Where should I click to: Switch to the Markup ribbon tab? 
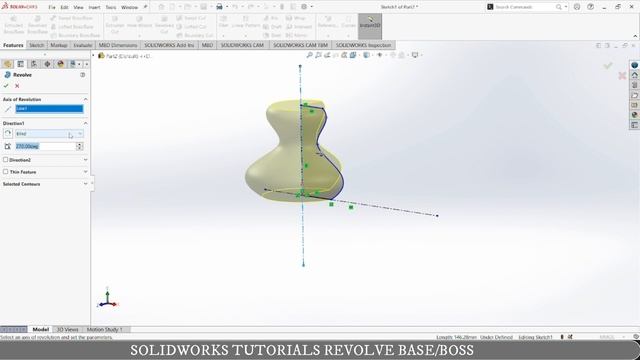[58, 45]
